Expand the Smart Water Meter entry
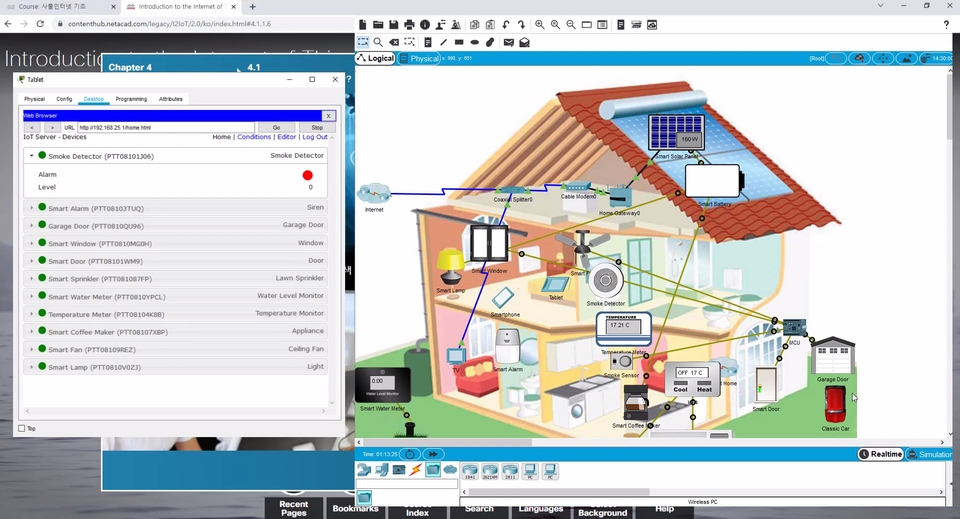The image size is (960, 519). pos(32,296)
